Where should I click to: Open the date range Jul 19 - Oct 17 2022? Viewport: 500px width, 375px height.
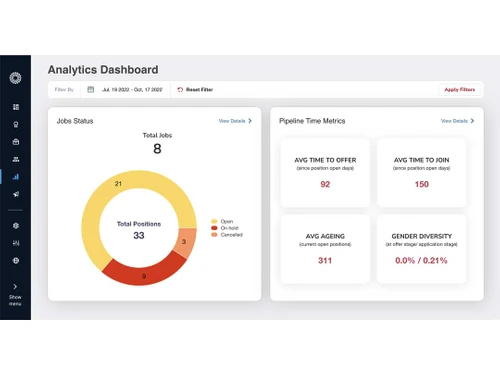click(132, 90)
